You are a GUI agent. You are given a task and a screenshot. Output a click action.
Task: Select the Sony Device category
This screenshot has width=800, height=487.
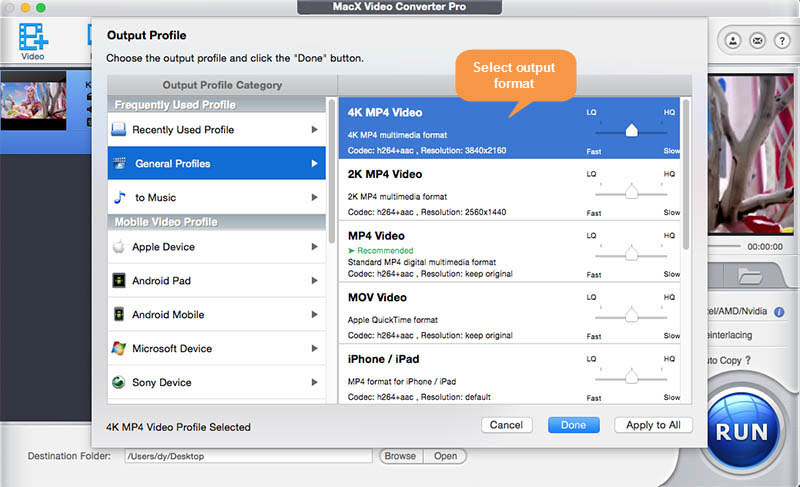point(217,382)
